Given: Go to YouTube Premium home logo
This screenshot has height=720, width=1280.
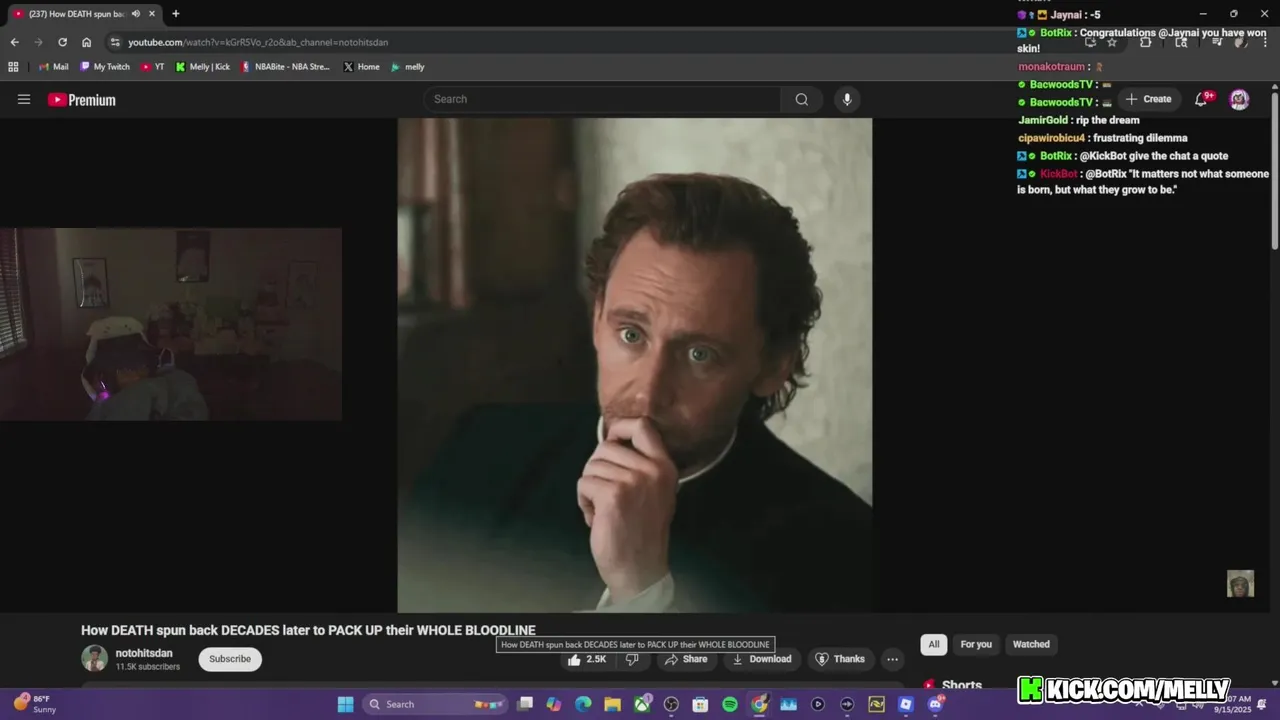Looking at the screenshot, I should point(82,100).
